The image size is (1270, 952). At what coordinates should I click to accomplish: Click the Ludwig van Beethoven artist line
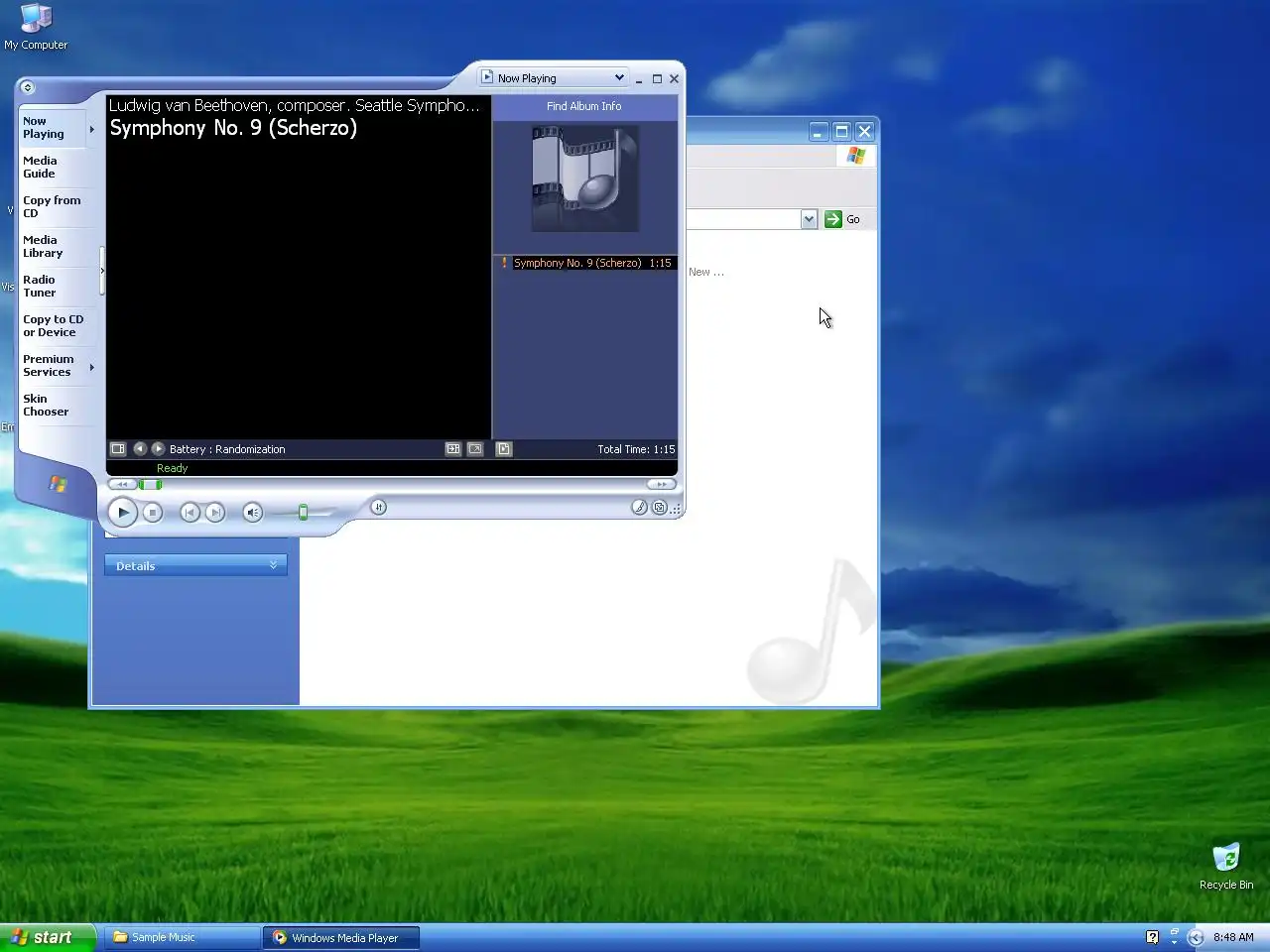tap(294, 105)
